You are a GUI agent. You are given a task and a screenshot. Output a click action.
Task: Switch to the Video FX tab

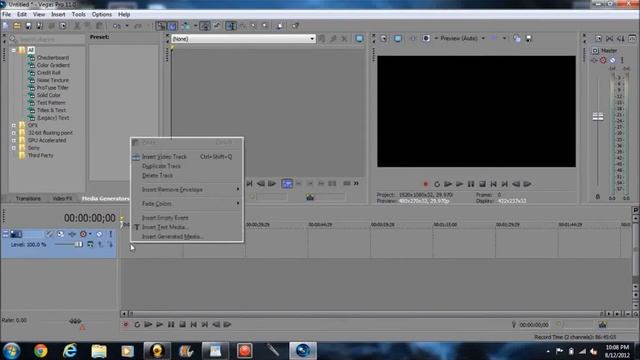click(62, 198)
